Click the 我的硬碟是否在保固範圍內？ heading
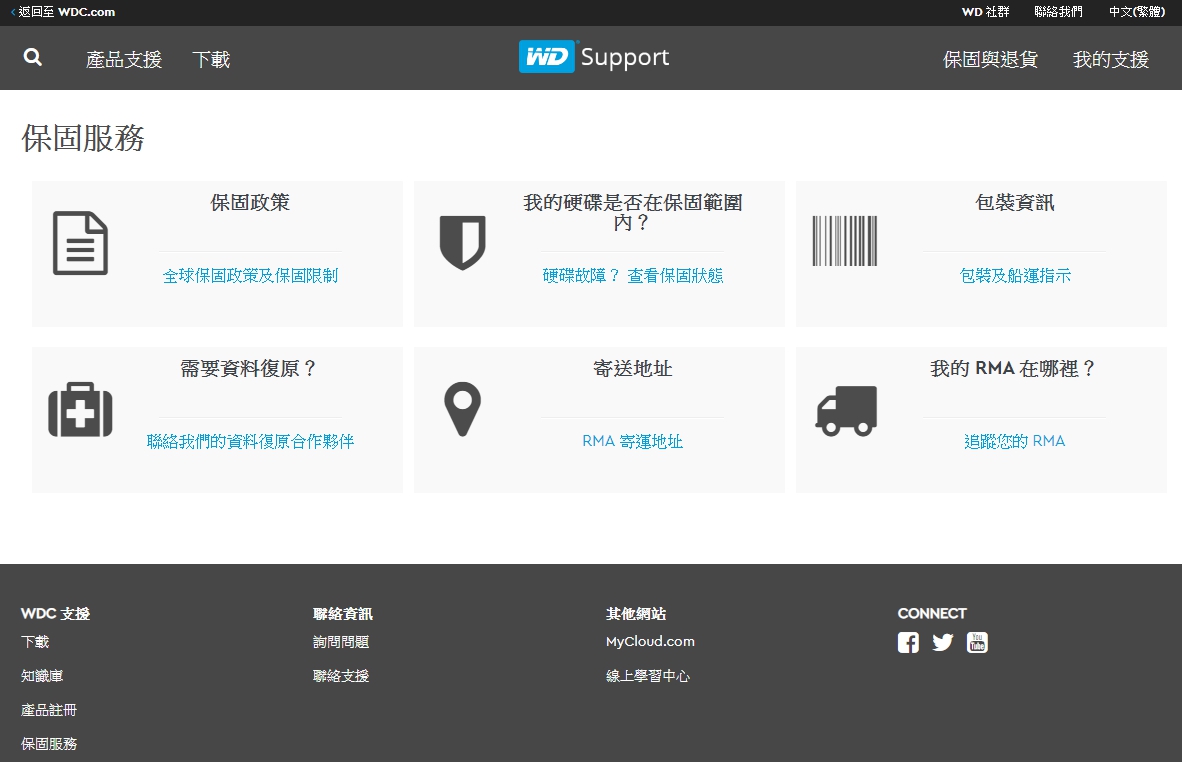The width and height of the screenshot is (1182, 762). [x=632, y=213]
